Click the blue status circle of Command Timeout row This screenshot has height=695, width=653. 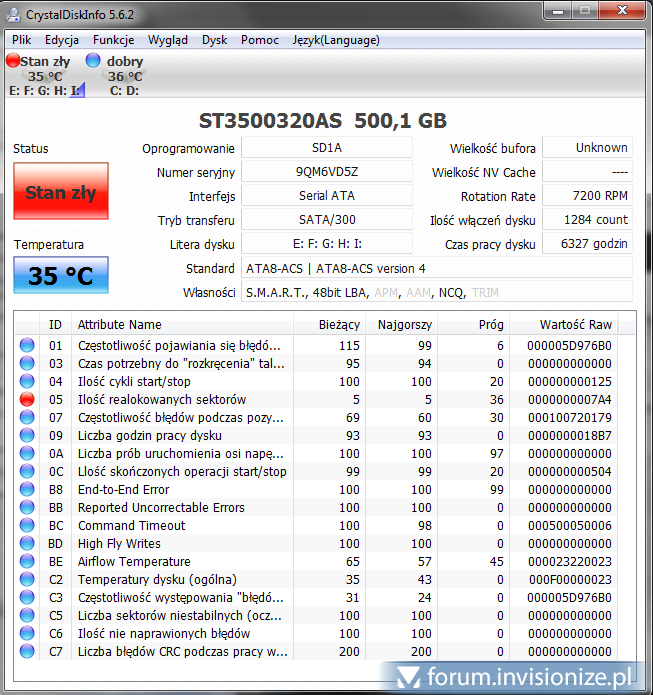pyautogui.click(x=27, y=525)
